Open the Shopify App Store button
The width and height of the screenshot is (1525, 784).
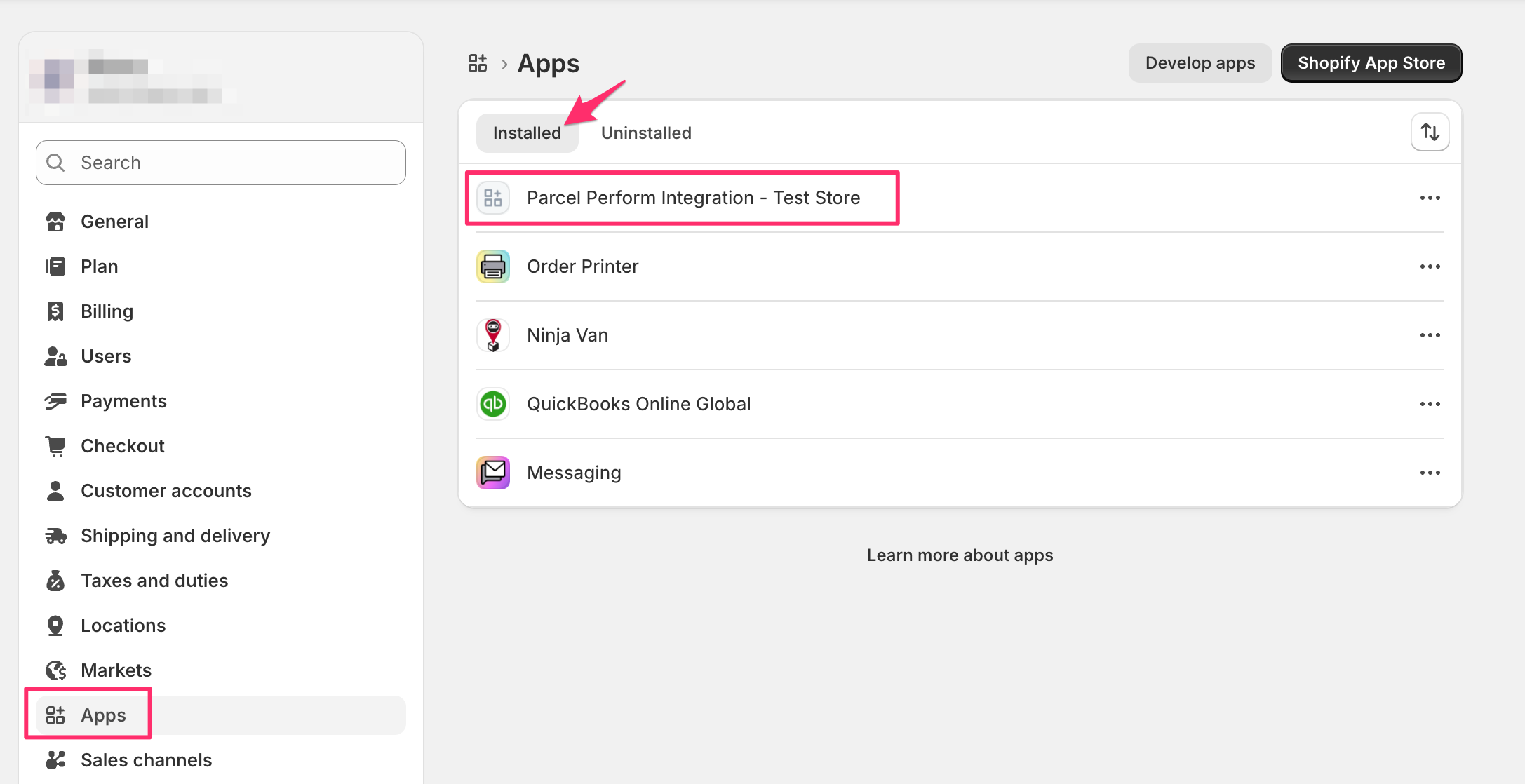click(1371, 63)
